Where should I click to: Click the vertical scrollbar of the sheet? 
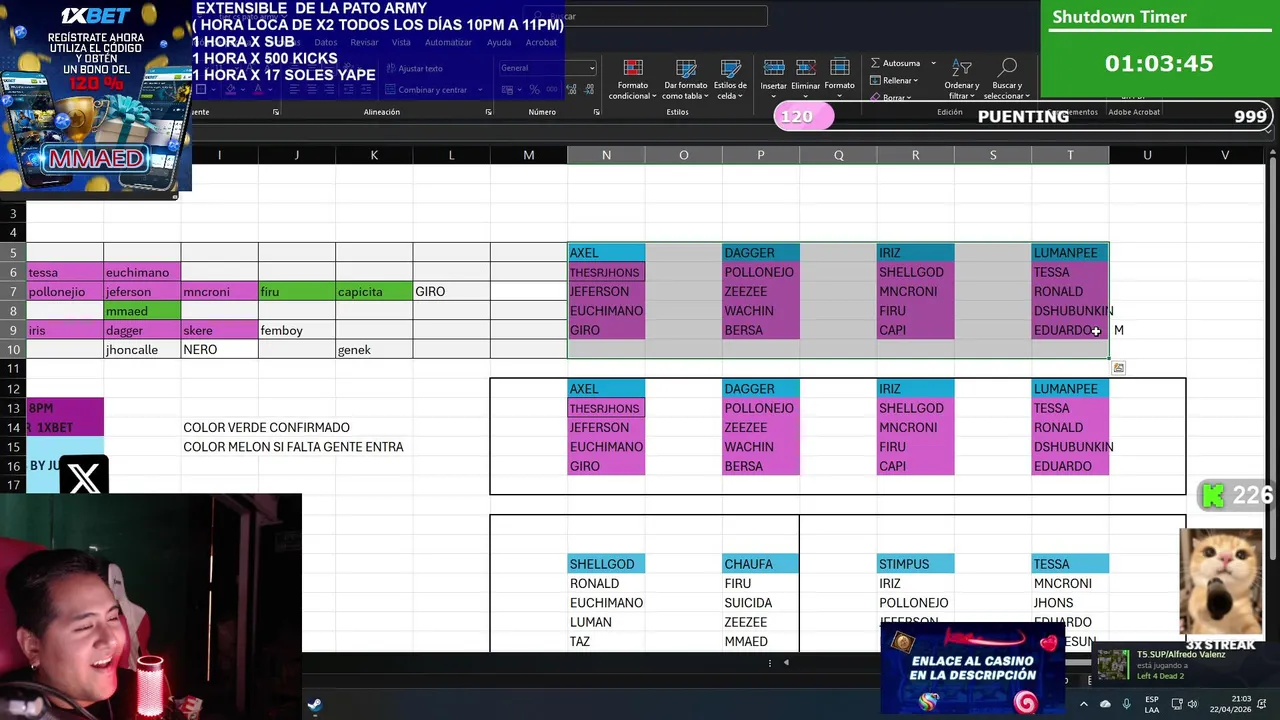pyautogui.click(x=1272, y=360)
